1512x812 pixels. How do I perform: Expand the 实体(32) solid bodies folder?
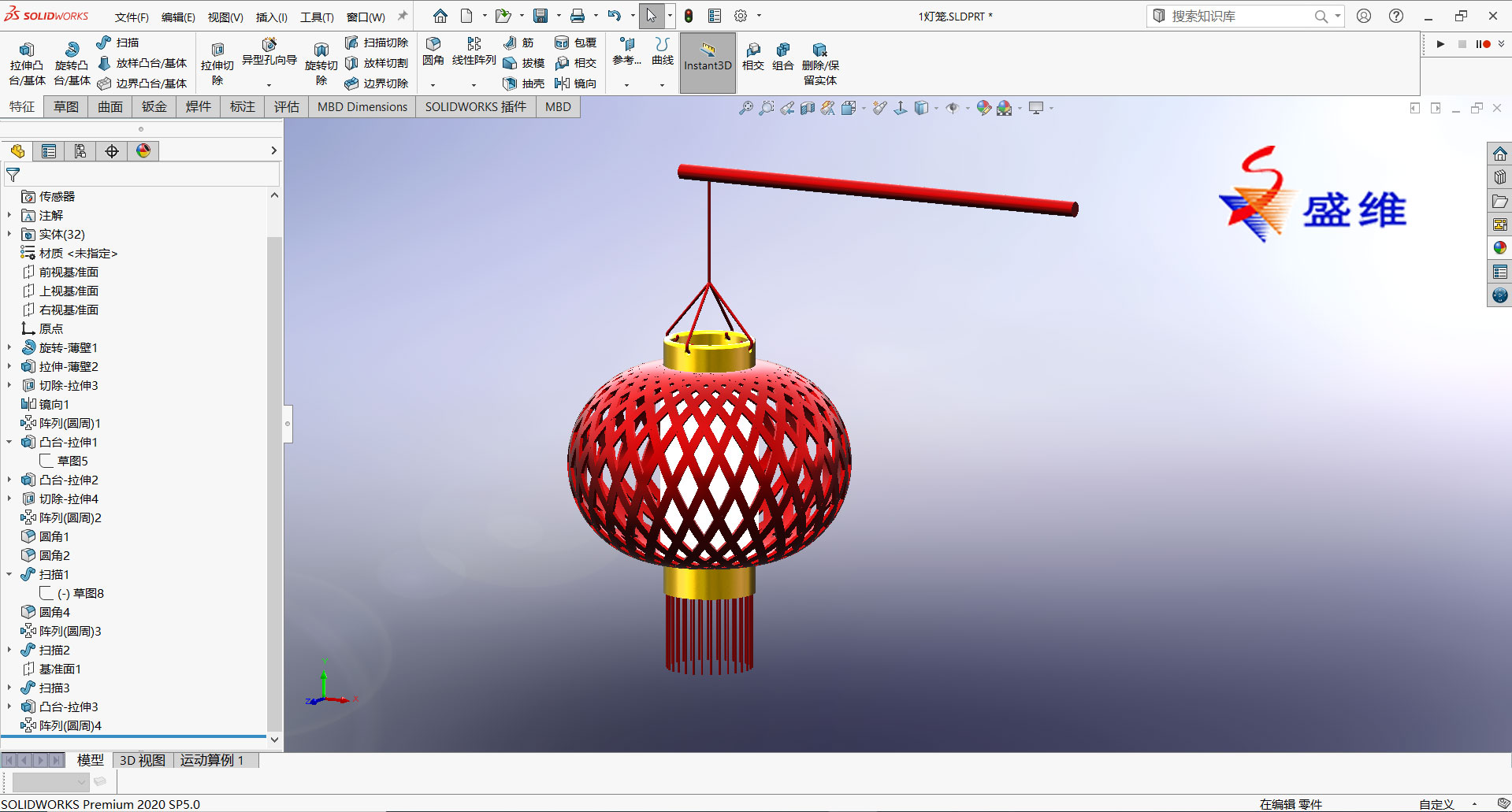click(x=9, y=234)
